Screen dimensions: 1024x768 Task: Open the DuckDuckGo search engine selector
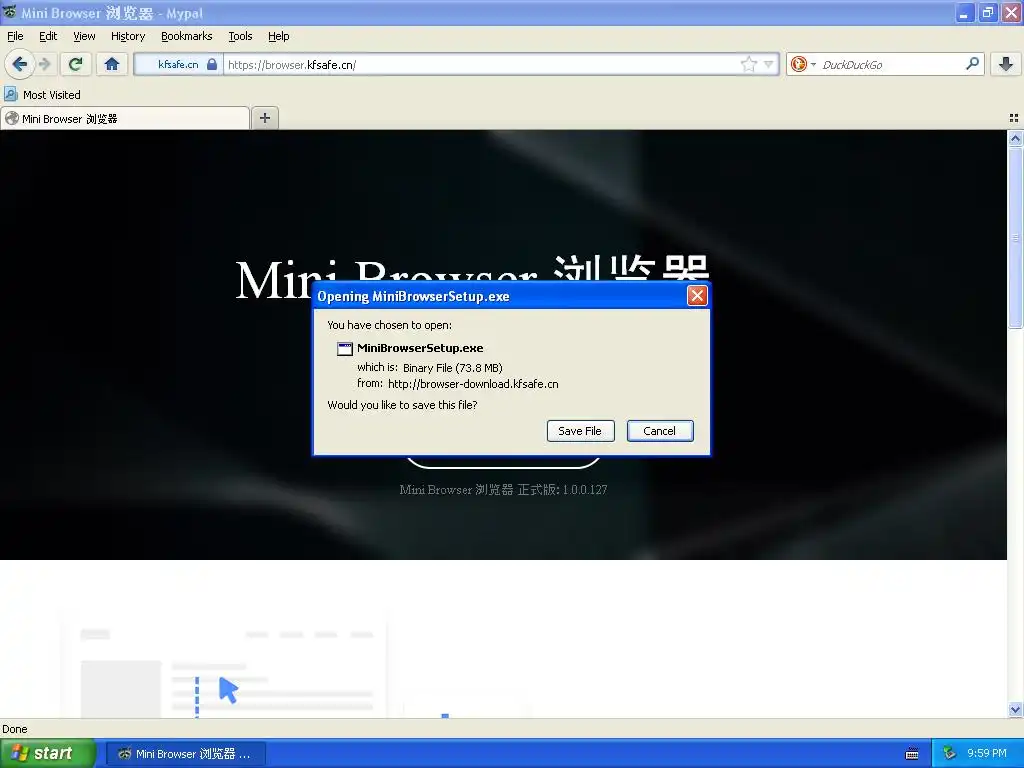[x=803, y=64]
